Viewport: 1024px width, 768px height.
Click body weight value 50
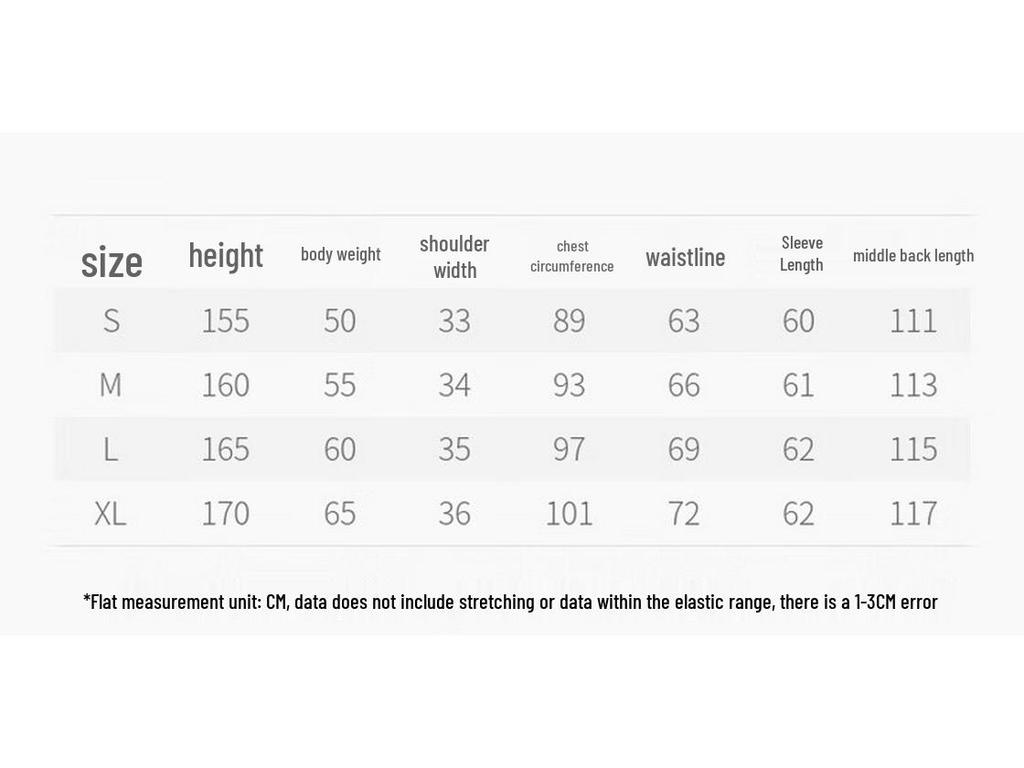point(340,321)
